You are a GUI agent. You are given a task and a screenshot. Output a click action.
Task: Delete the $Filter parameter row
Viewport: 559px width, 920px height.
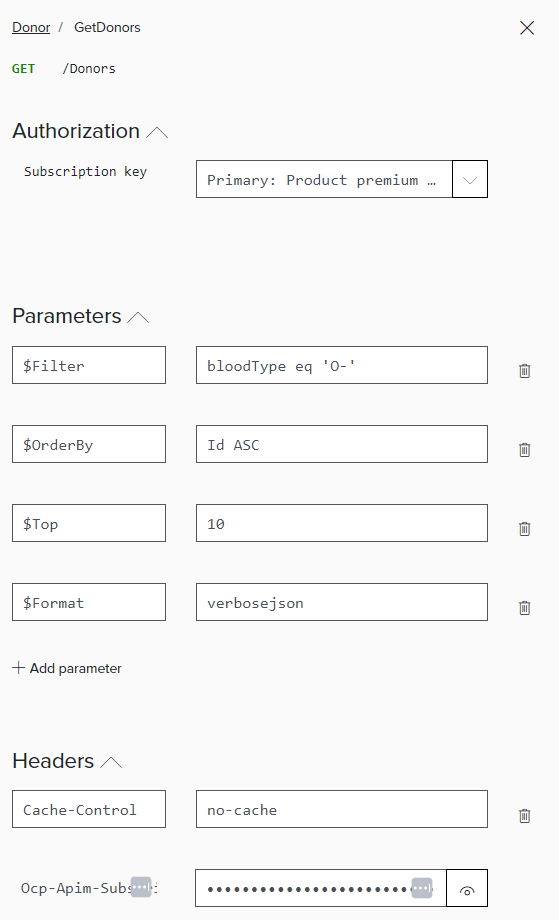(524, 371)
